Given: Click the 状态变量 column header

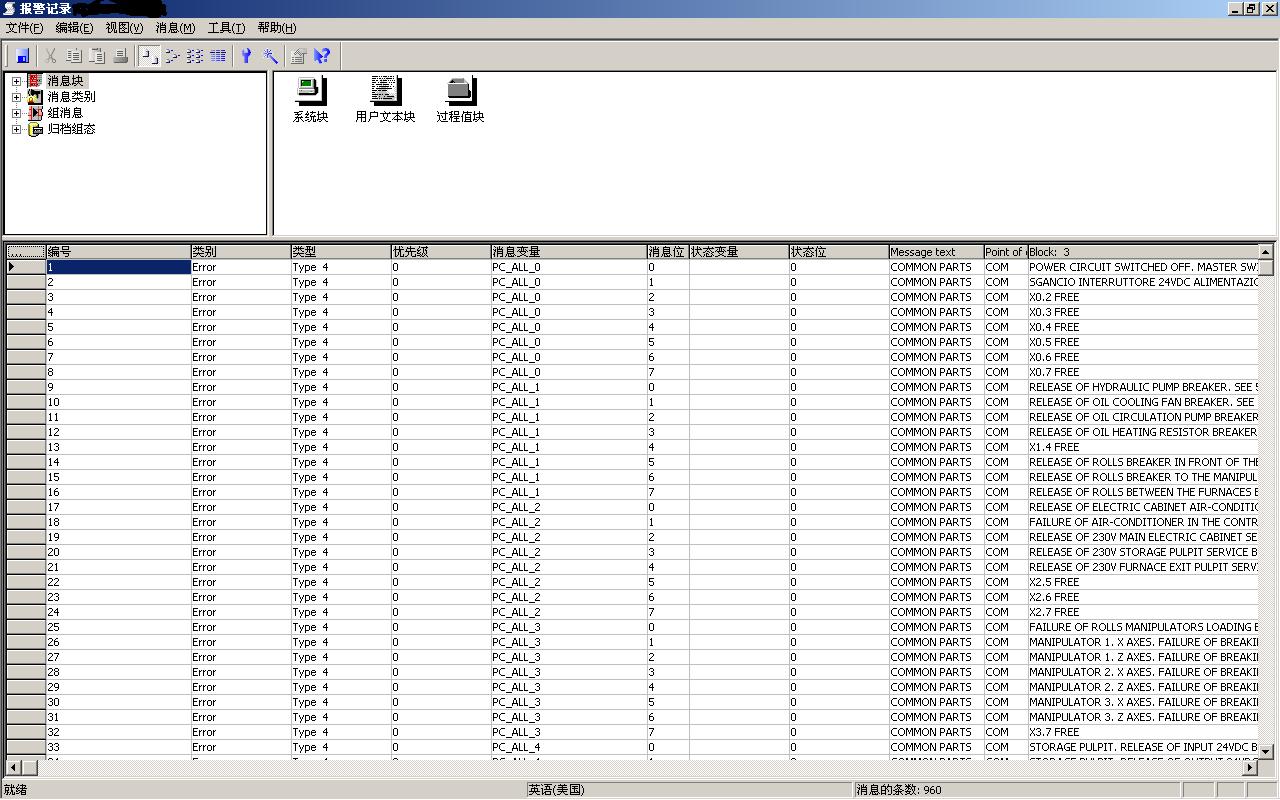Looking at the screenshot, I should tap(738, 252).
